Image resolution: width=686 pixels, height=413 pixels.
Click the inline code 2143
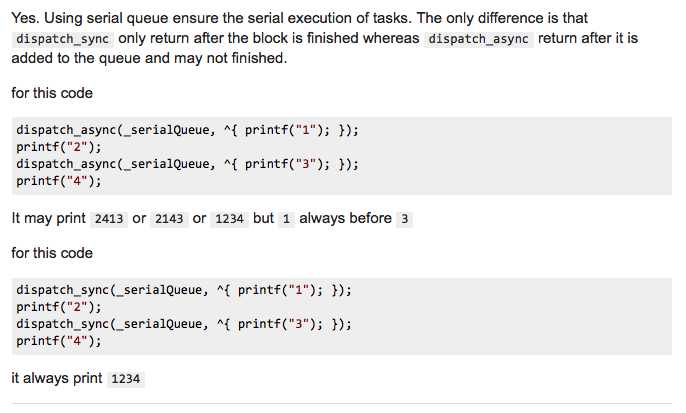coord(169,219)
